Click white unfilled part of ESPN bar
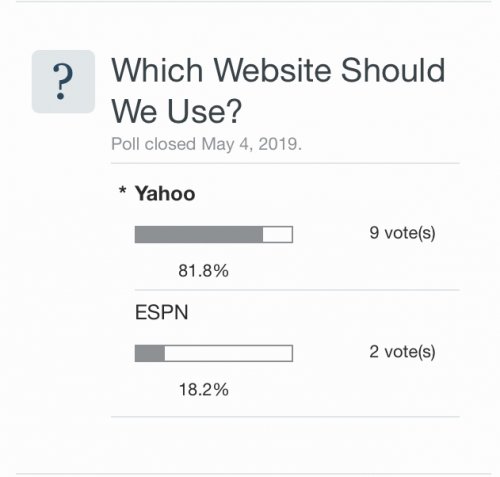 [x=229, y=353]
